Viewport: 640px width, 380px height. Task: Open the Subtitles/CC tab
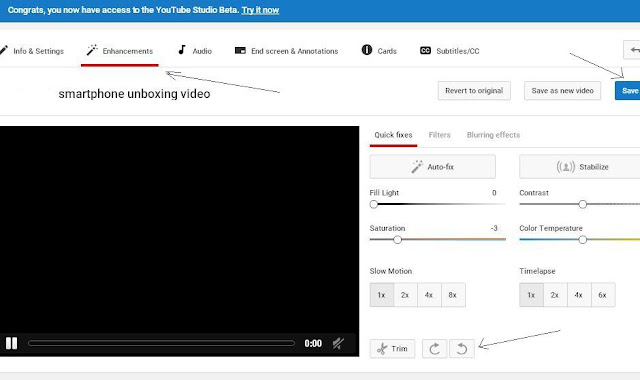coord(449,51)
